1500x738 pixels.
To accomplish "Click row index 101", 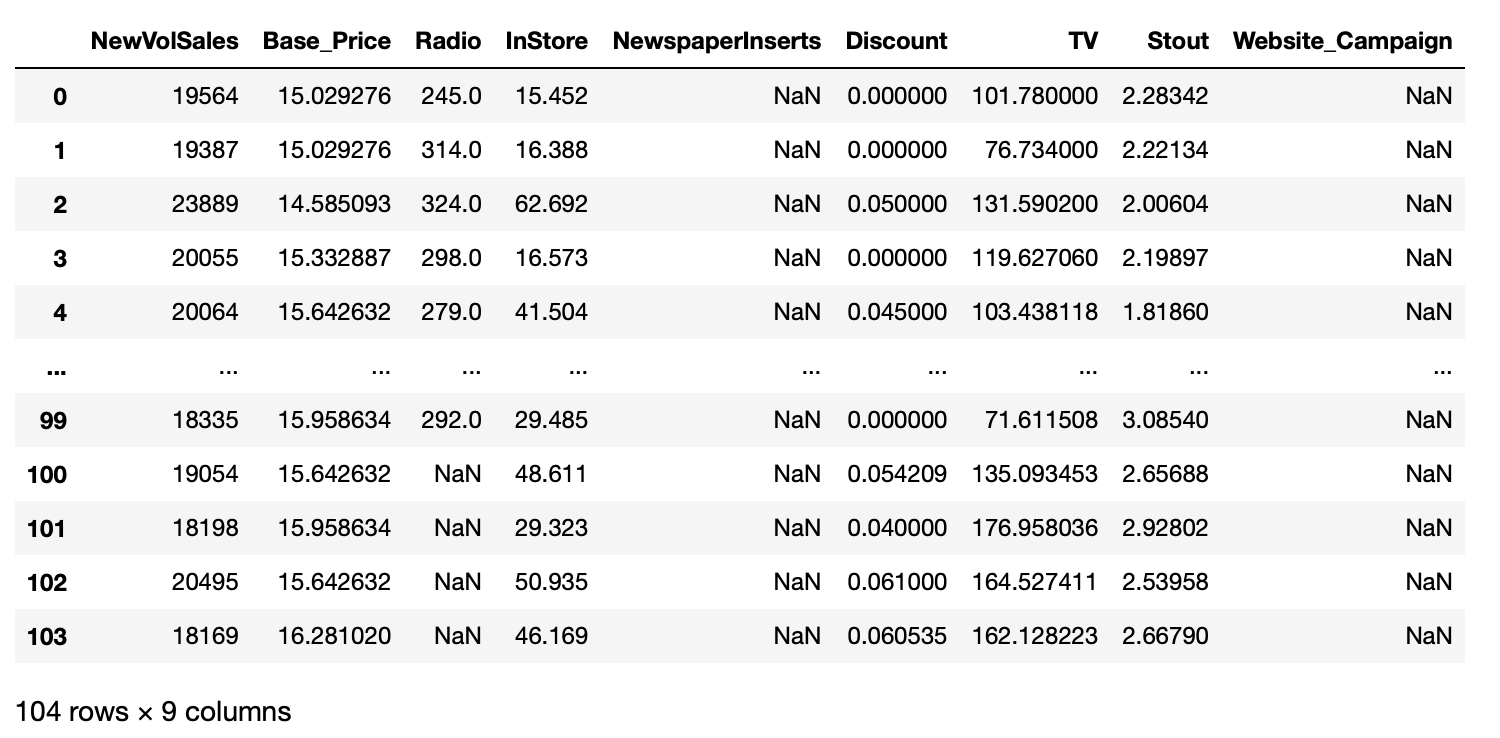I will (48, 528).
